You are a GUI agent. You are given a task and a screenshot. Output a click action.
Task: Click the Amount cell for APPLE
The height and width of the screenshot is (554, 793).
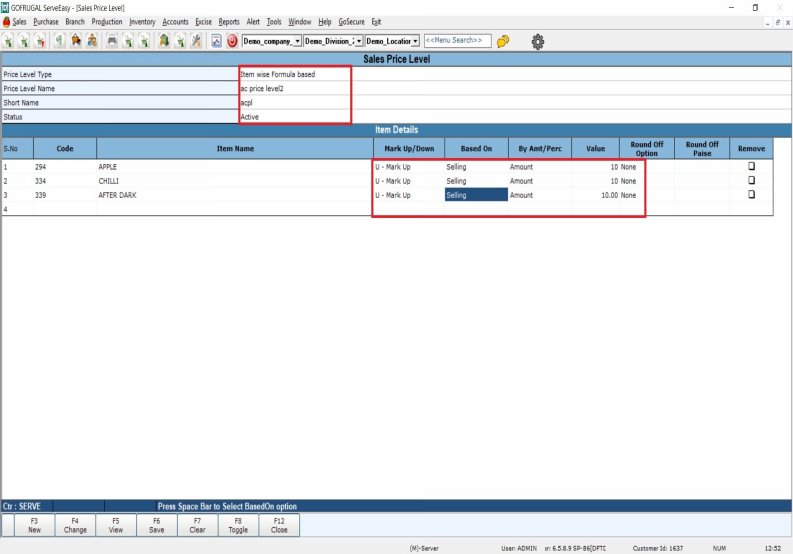click(540, 166)
